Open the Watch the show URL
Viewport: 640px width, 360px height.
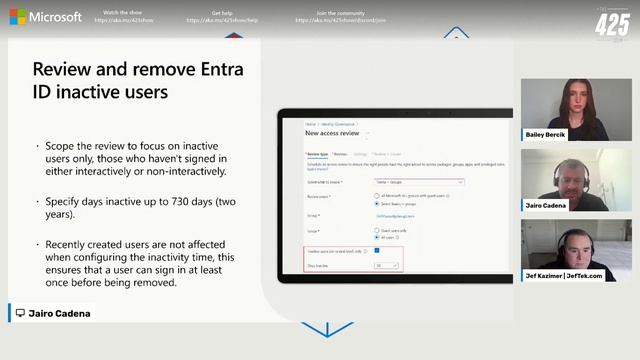[x=124, y=20]
